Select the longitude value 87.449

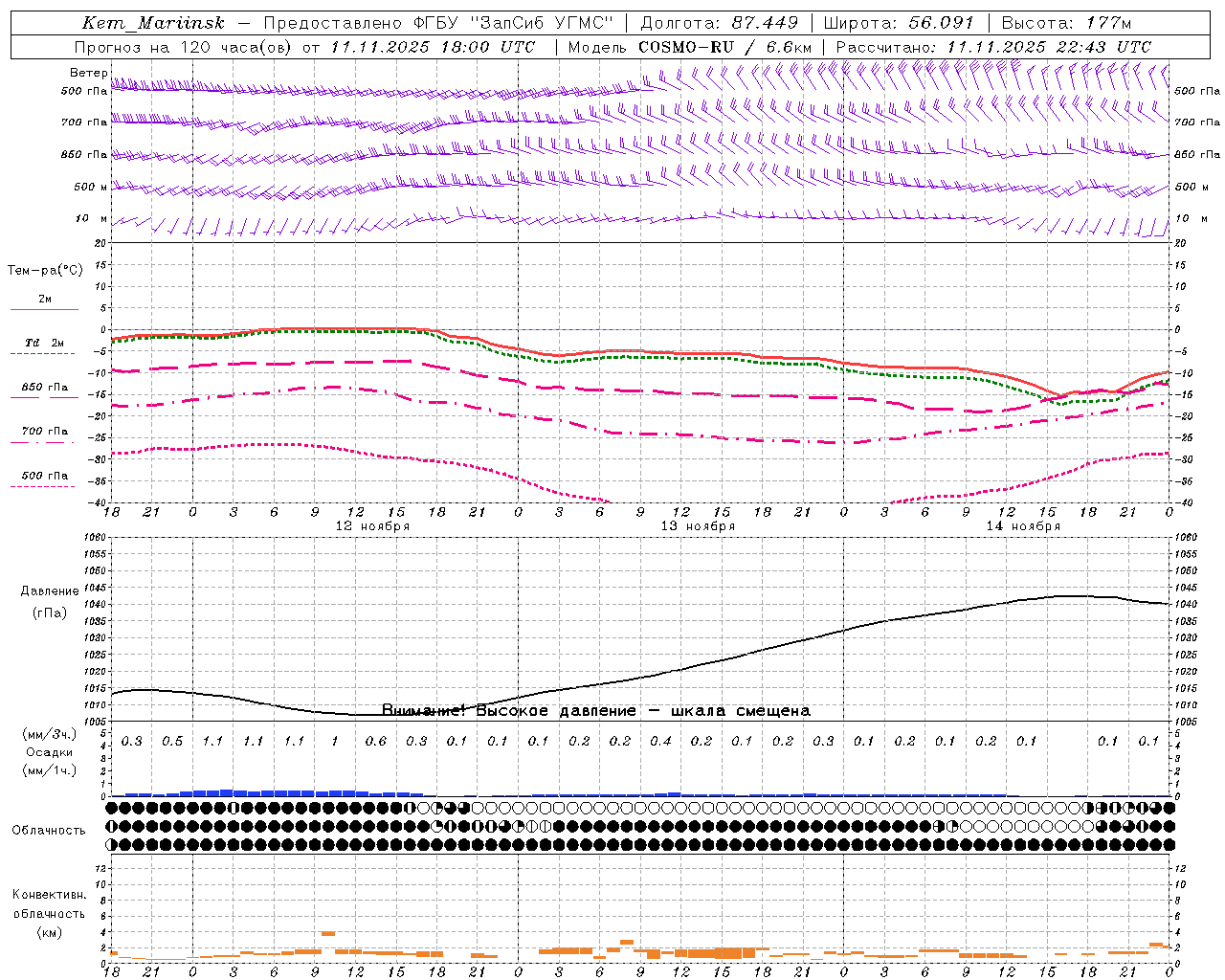click(765, 23)
